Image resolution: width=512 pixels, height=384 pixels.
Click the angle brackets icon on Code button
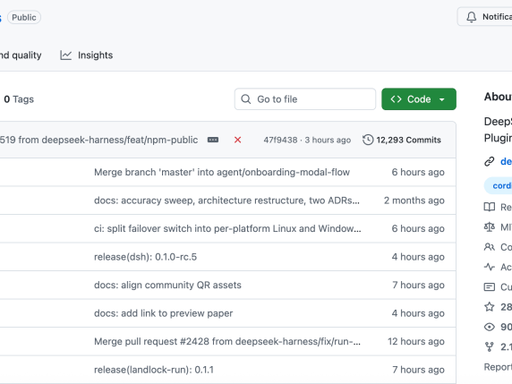(x=396, y=99)
